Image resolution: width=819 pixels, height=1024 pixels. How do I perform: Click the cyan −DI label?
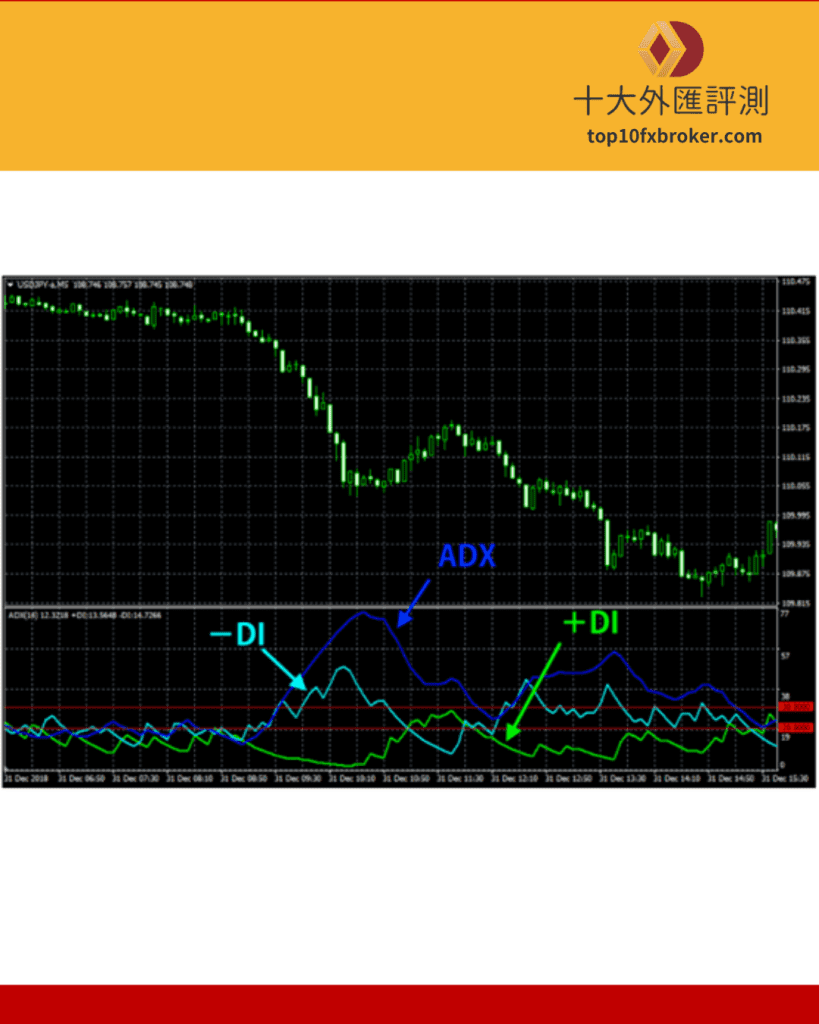[236, 632]
